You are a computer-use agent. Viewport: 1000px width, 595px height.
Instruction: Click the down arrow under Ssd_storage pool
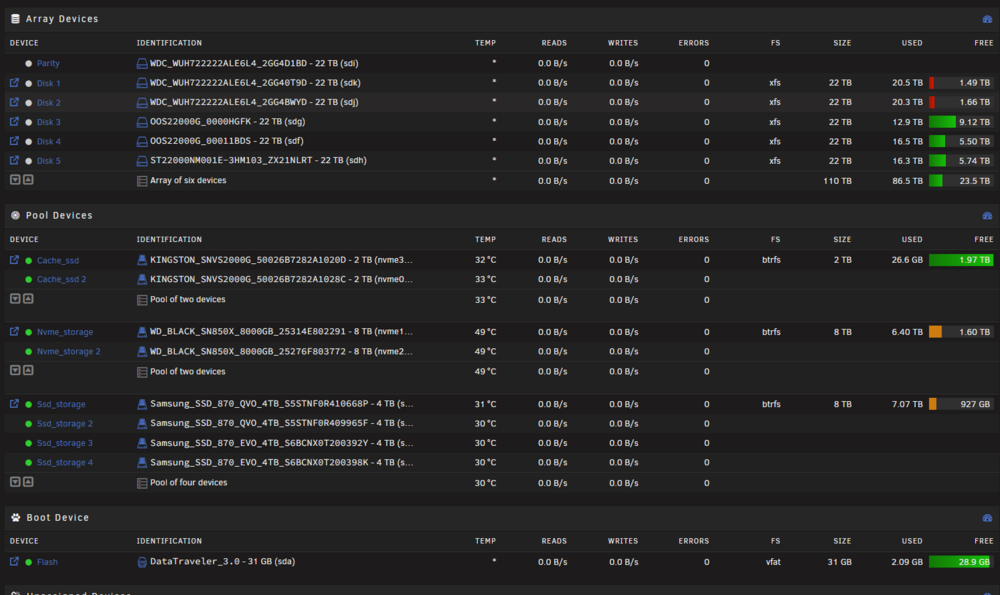point(15,481)
